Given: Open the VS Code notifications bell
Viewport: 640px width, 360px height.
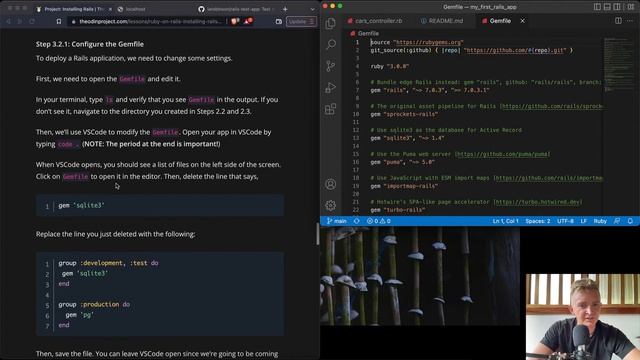Looking at the screenshot, I should coord(630,221).
